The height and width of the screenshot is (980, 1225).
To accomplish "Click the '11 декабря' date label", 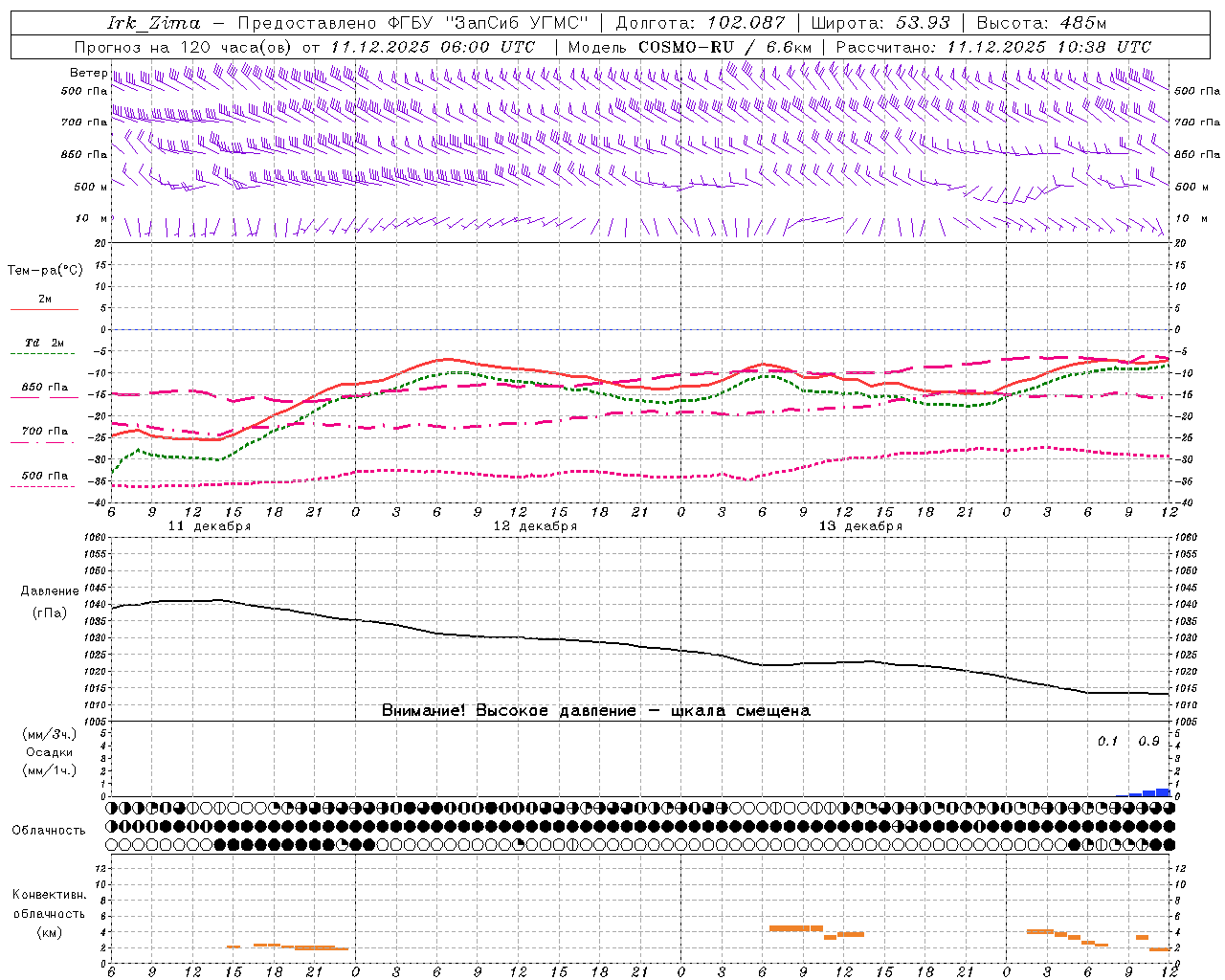I will pos(210,526).
